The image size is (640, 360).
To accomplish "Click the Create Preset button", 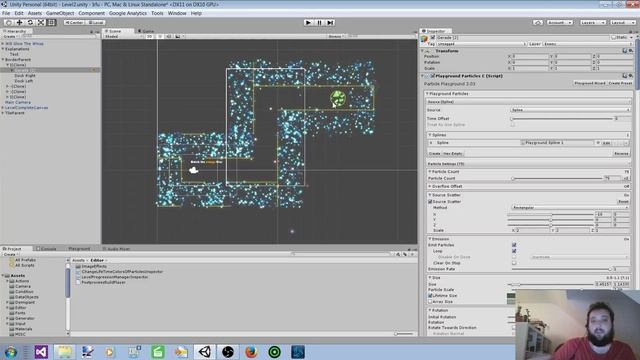I will [620, 83].
